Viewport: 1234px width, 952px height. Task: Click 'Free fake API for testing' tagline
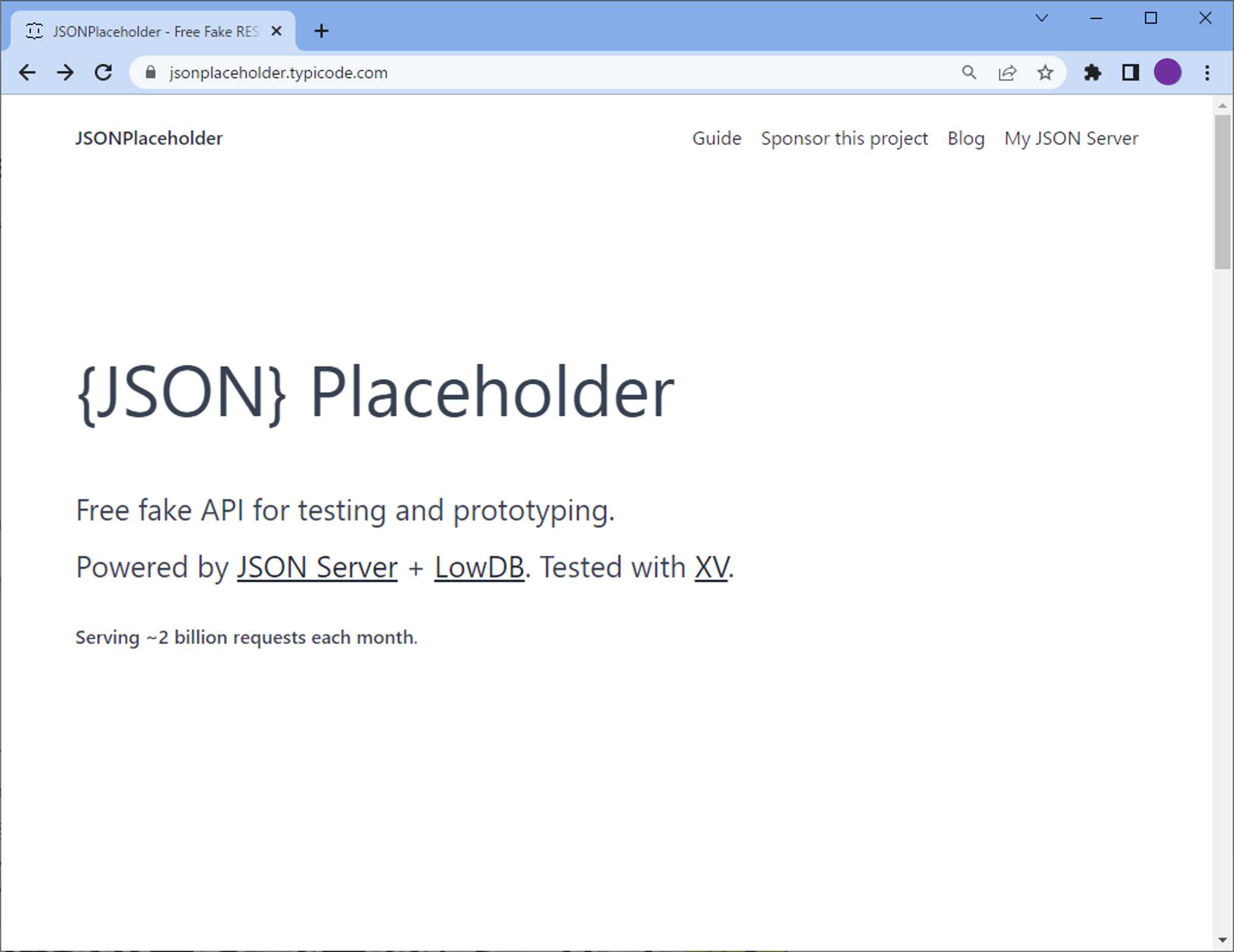pyautogui.click(x=345, y=511)
